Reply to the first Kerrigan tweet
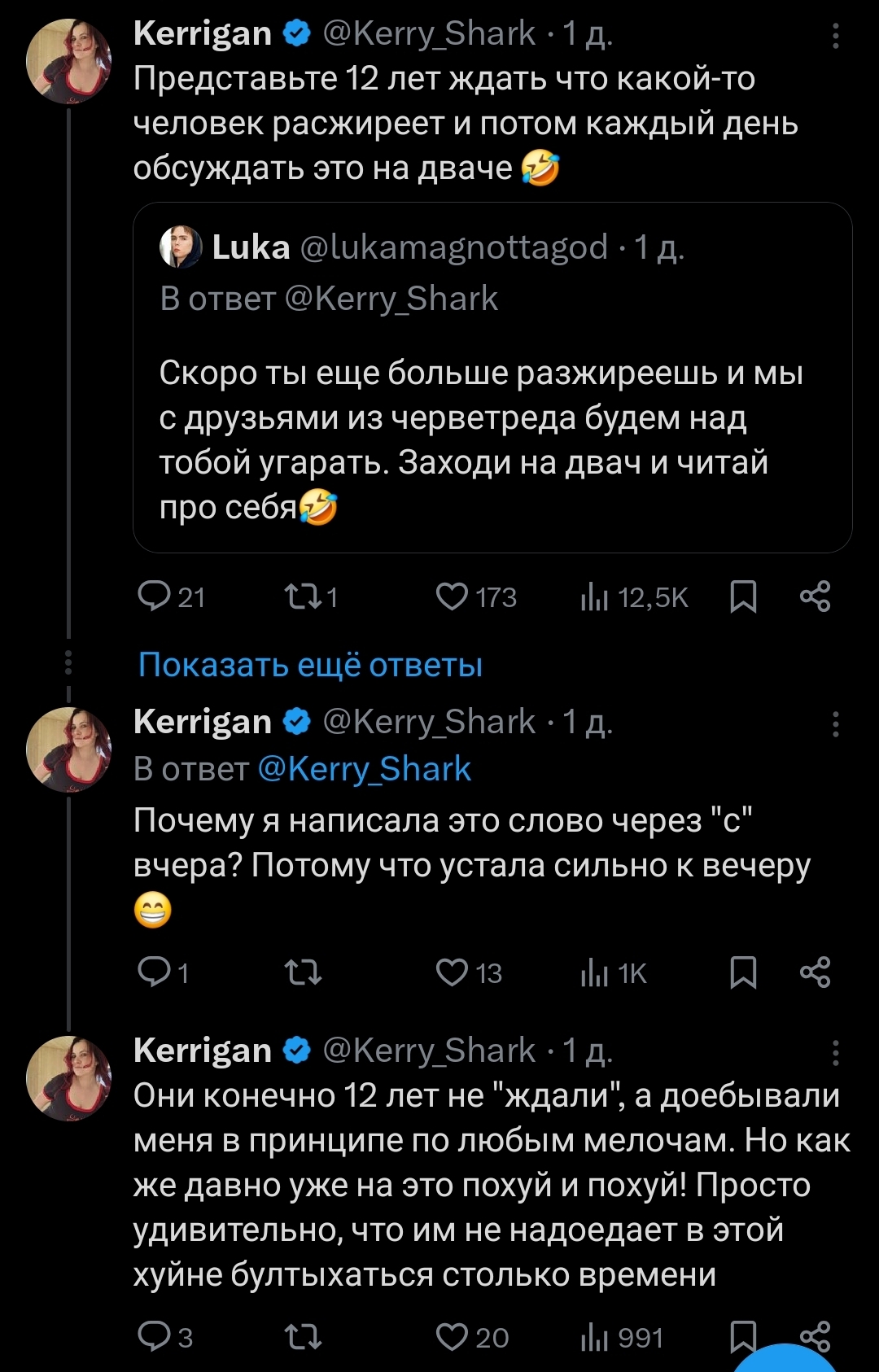The width and height of the screenshot is (879, 1372). click(155, 596)
